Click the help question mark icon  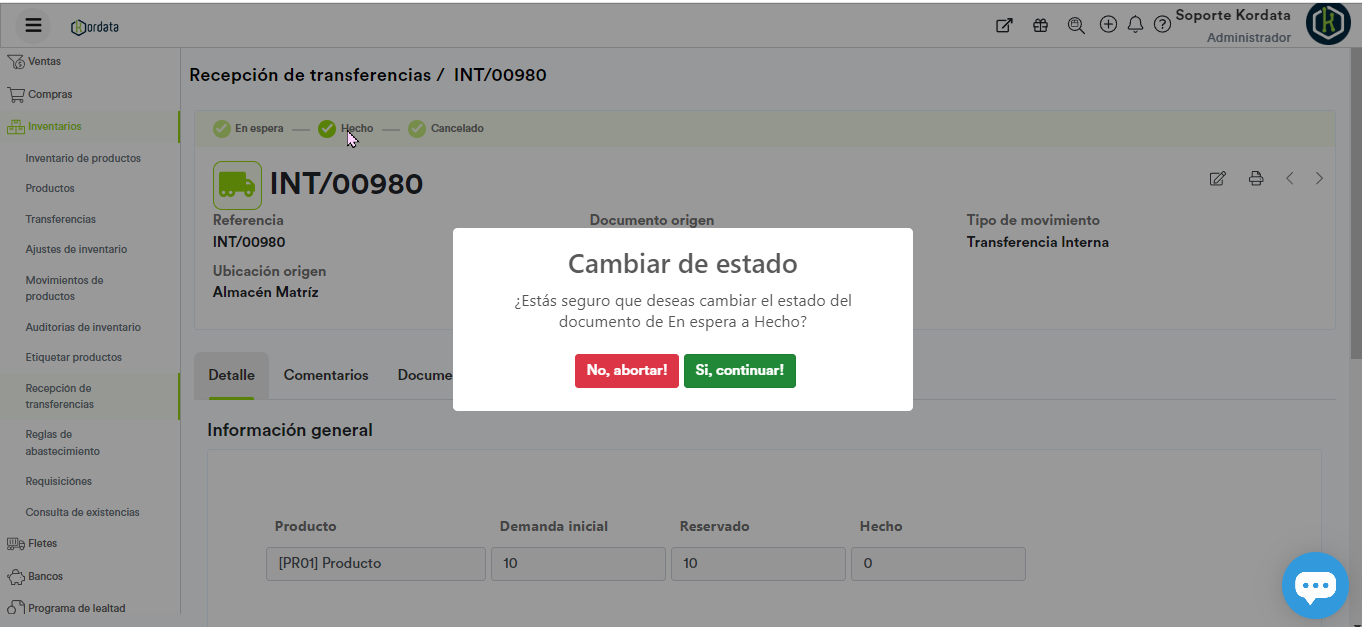pos(1162,25)
